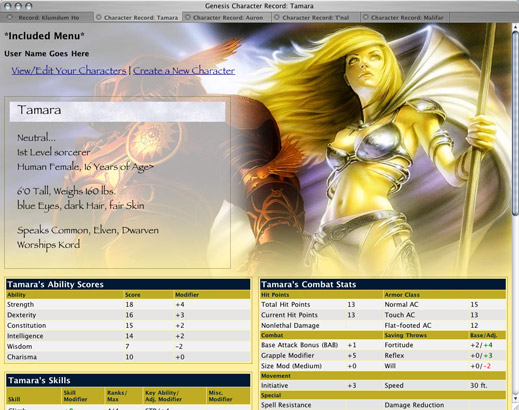519x410 pixels.
Task: Click the circle icon on Auron tab
Action: click(188, 17)
